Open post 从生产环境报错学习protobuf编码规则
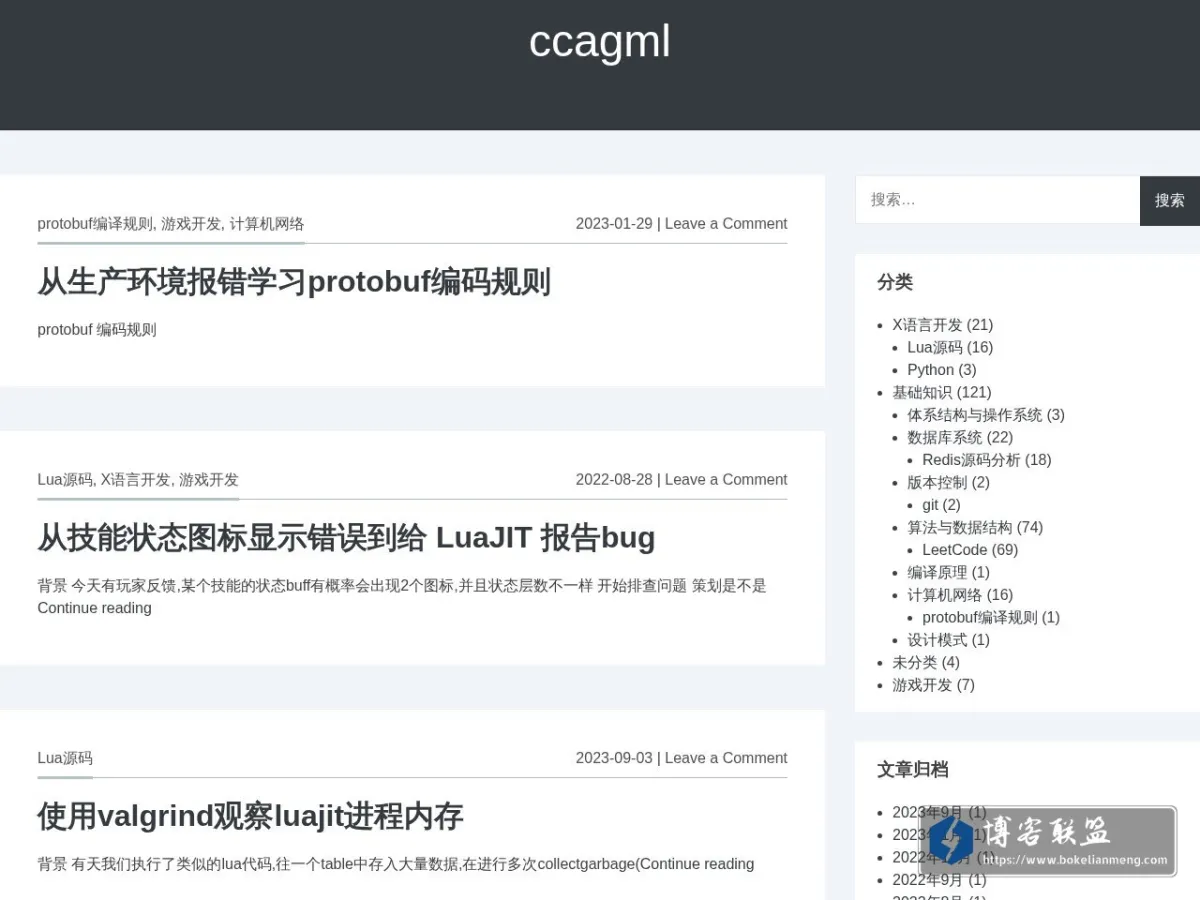Screen dimensions: 1200x900 pyautogui.click(x=294, y=282)
